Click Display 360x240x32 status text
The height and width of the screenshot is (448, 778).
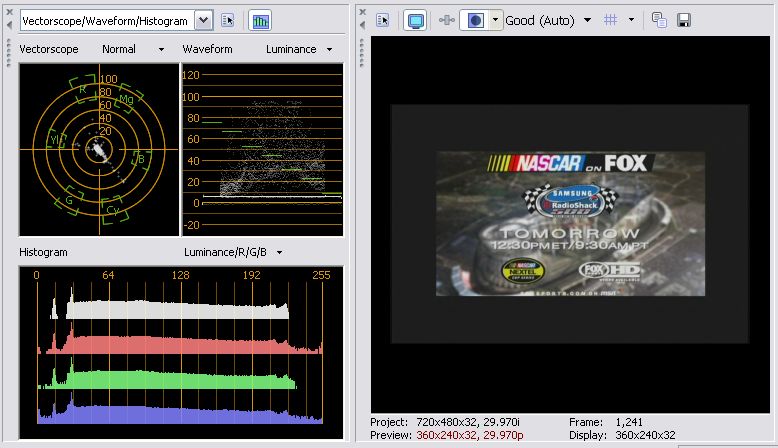tap(622, 435)
